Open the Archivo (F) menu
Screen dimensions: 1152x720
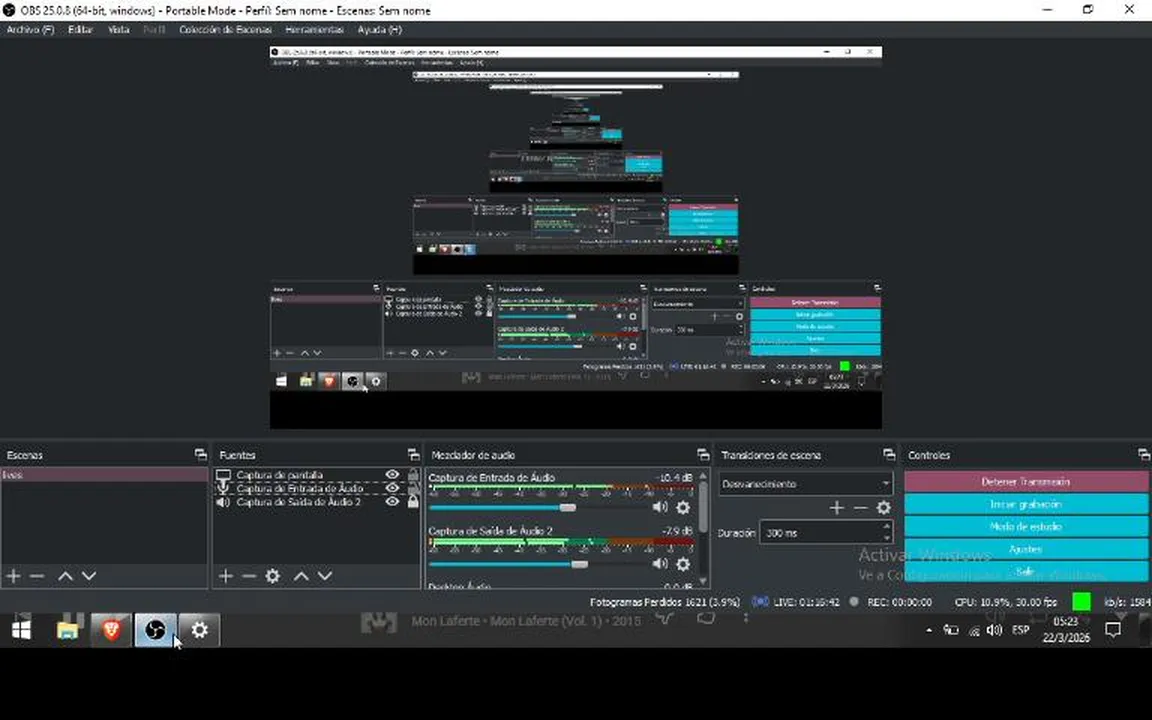coord(30,29)
